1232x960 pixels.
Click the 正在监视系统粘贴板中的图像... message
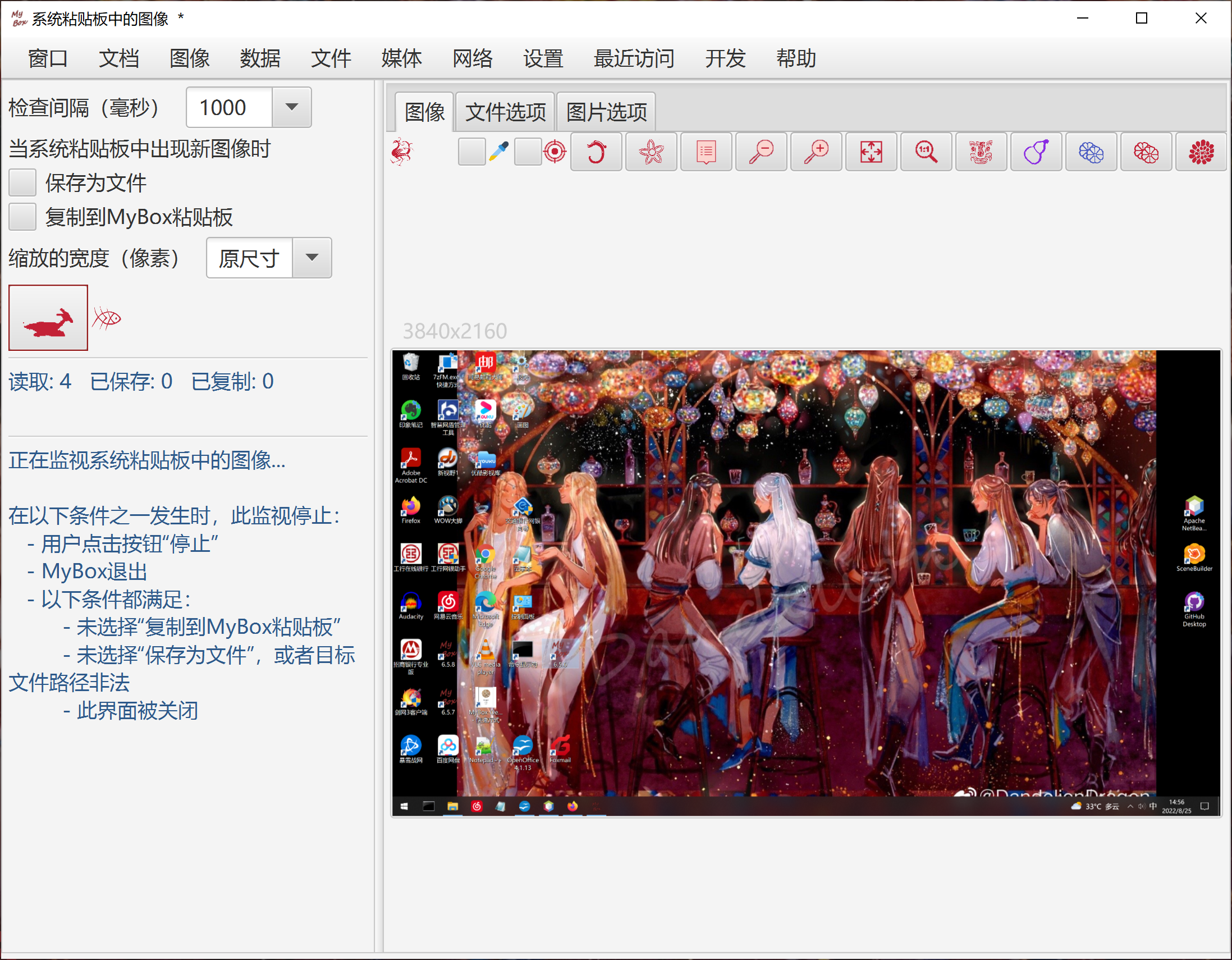click(x=147, y=460)
